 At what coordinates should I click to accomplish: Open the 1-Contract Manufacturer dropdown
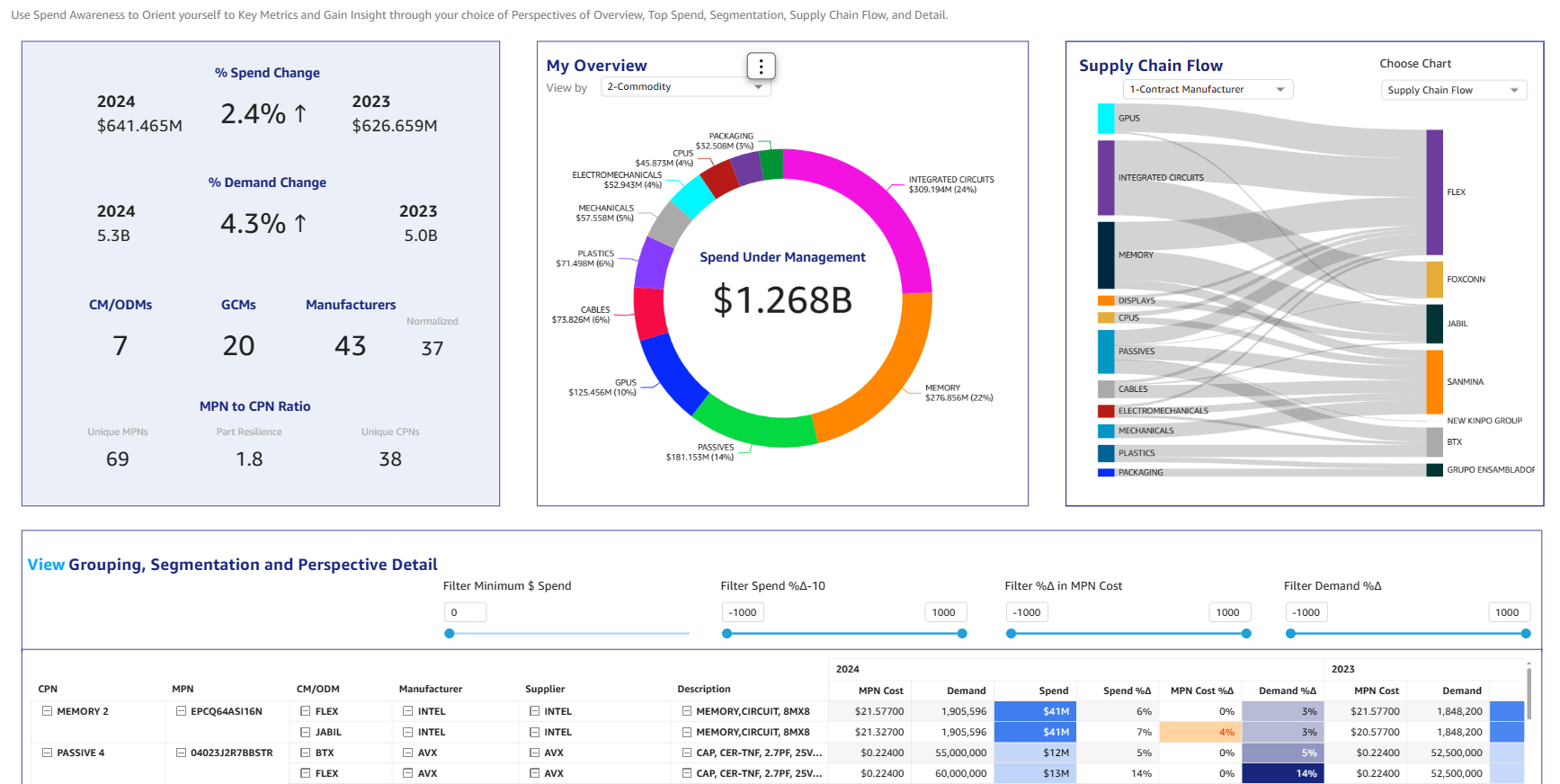pos(1207,89)
